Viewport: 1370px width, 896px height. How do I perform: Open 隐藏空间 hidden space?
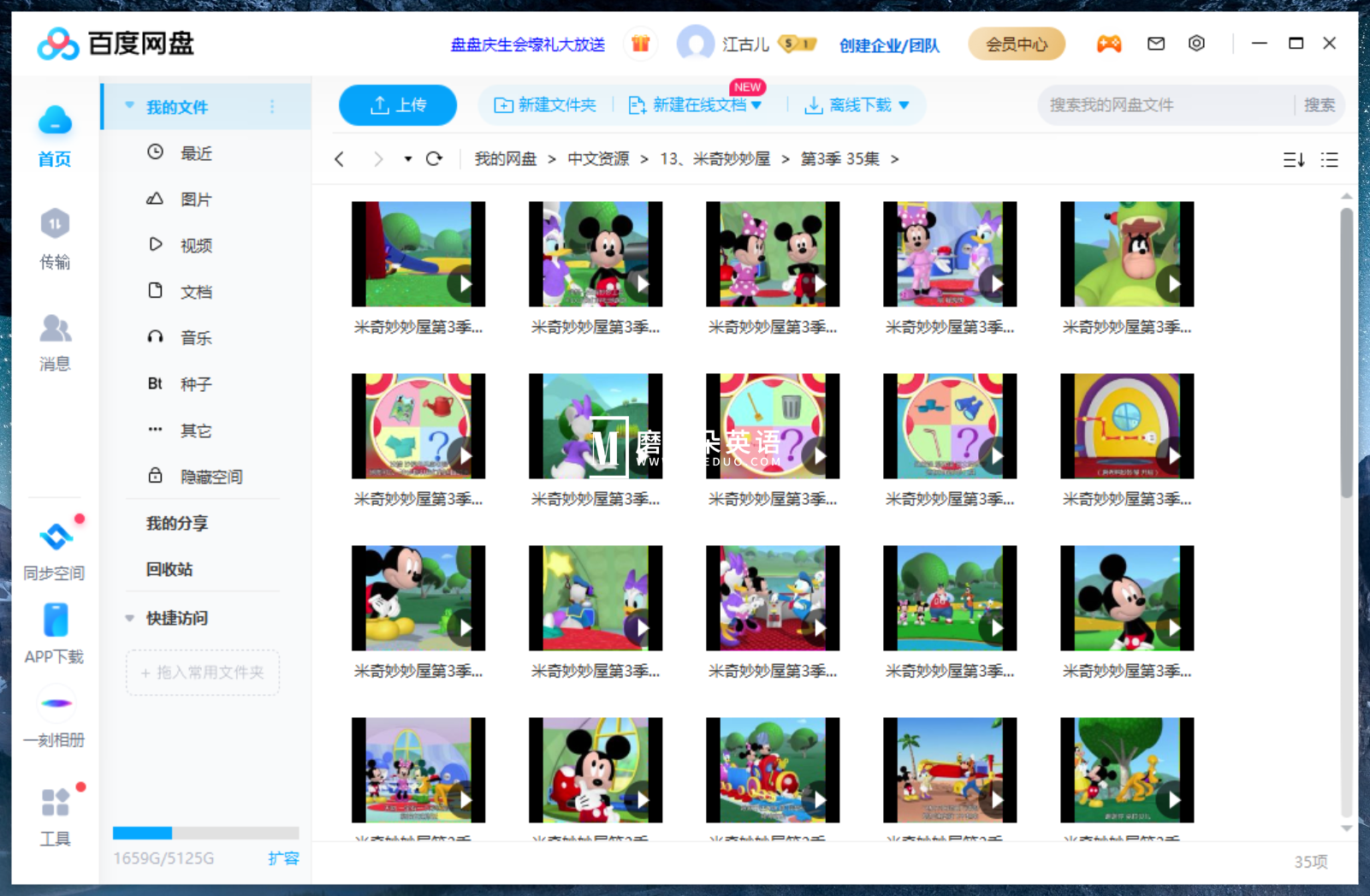point(211,476)
